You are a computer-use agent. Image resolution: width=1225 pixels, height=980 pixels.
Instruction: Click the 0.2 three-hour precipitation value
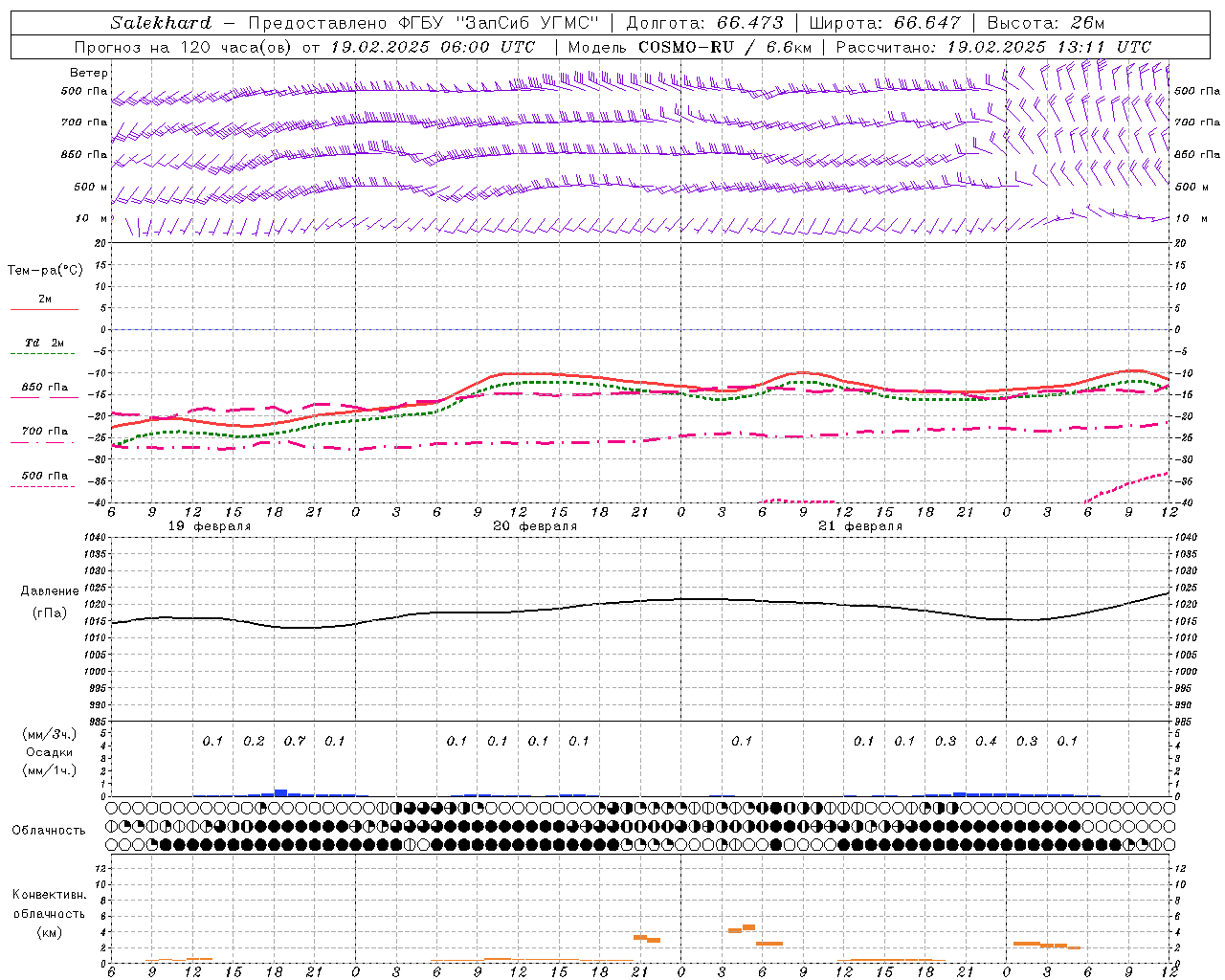pos(254,741)
